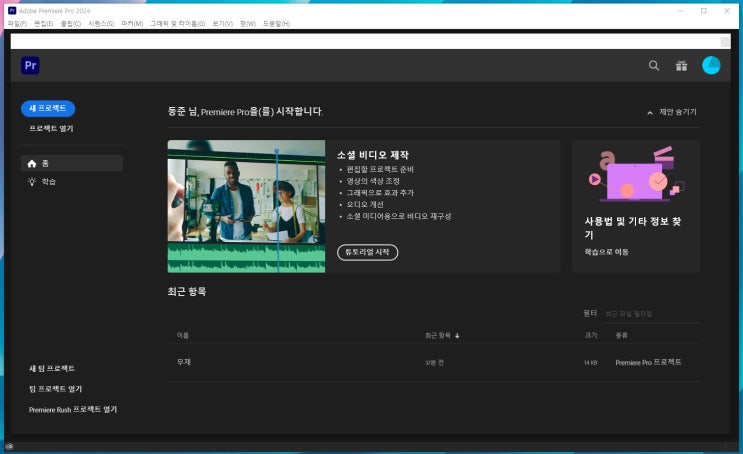Open the What's New gift icon
Viewport: 743px width, 454px height.
[681, 66]
